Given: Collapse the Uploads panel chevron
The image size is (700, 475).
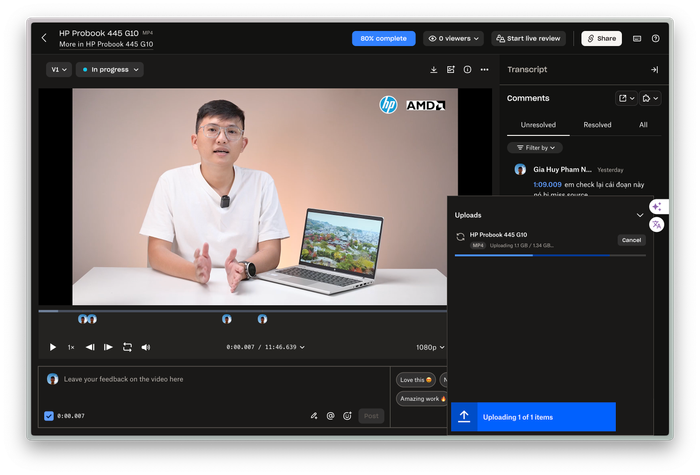Looking at the screenshot, I should click(x=640, y=215).
